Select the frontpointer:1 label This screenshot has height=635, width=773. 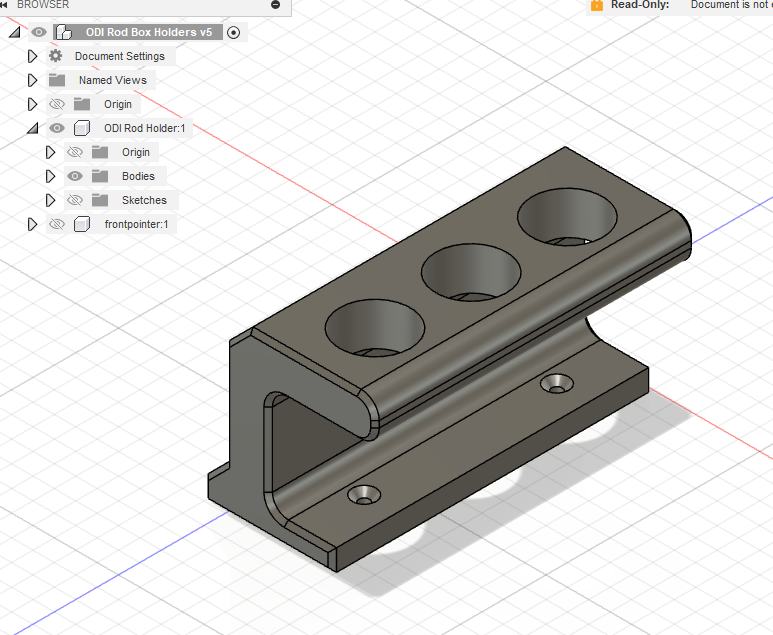click(x=136, y=224)
